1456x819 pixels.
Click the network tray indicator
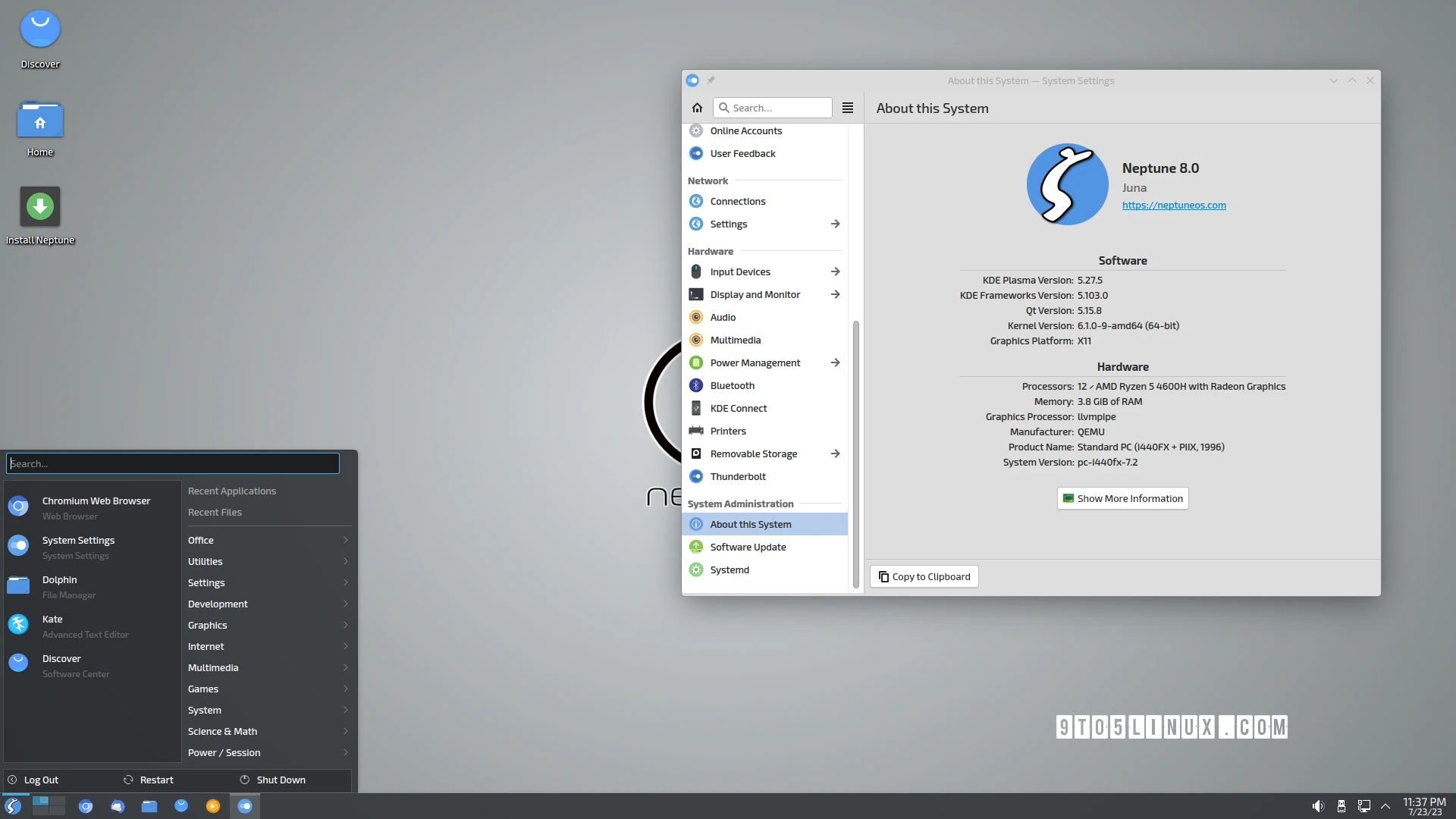coord(1363,805)
